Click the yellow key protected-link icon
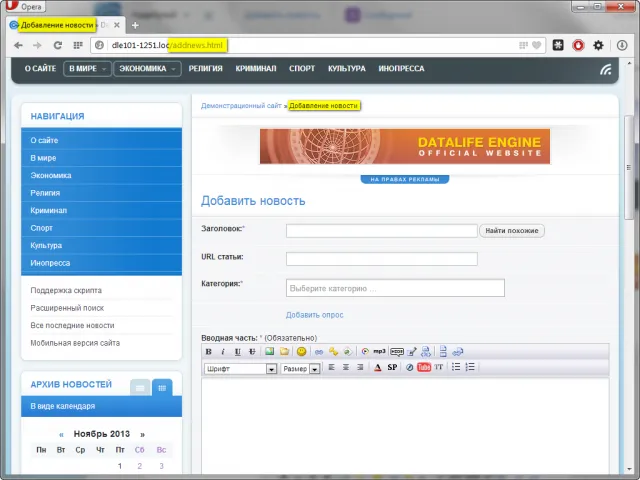 pyautogui.click(x=333, y=351)
